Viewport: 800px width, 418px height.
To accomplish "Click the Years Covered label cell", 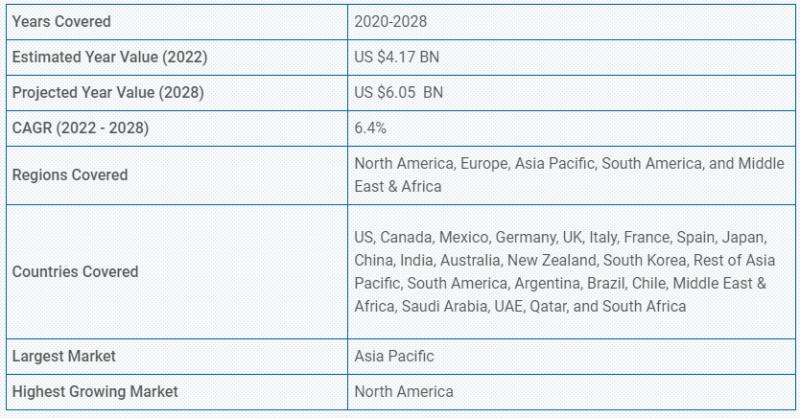I will 177,21.
